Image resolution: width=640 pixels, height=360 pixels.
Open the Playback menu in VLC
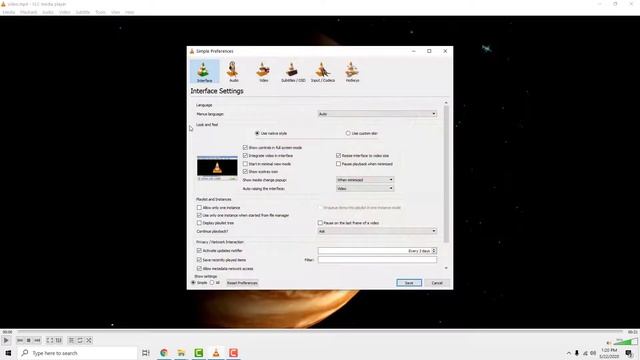(x=29, y=12)
